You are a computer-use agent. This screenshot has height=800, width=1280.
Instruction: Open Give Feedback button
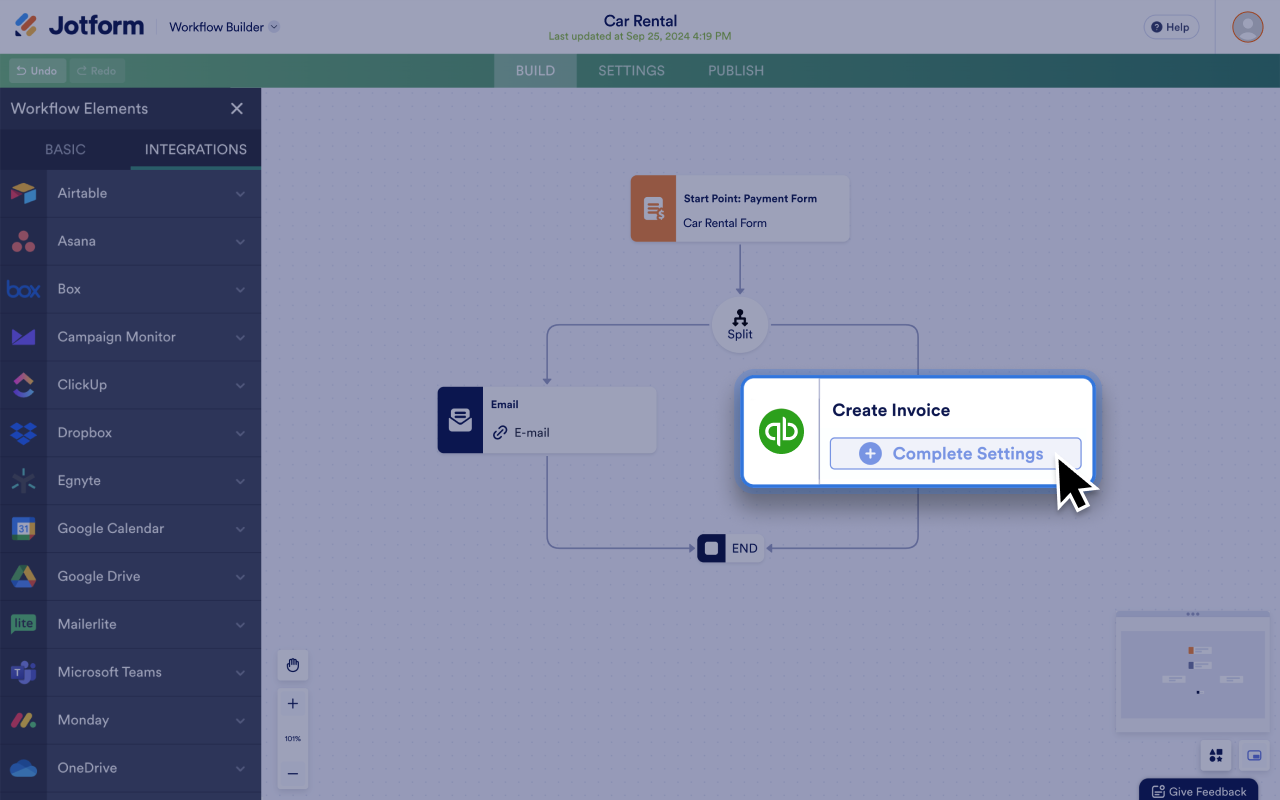pos(1198,791)
